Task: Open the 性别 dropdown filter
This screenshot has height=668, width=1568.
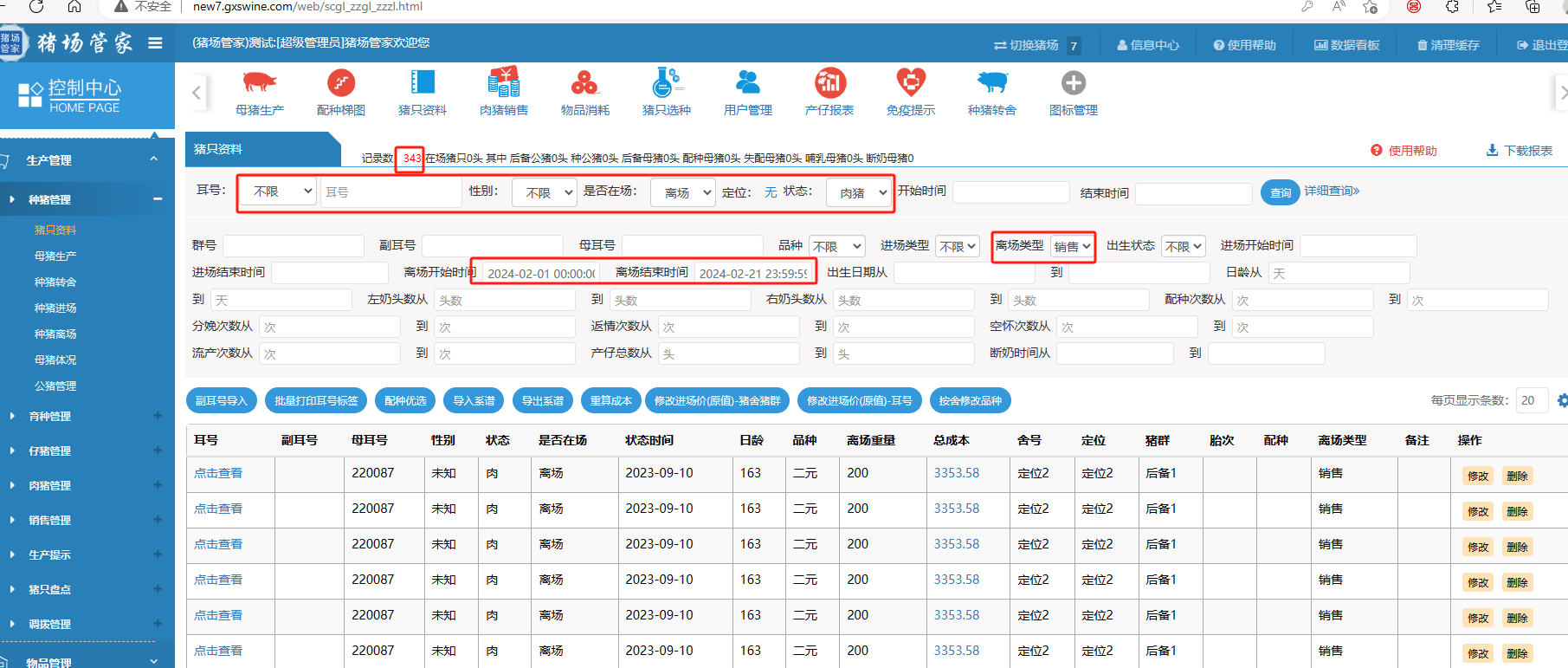Action: click(x=544, y=192)
